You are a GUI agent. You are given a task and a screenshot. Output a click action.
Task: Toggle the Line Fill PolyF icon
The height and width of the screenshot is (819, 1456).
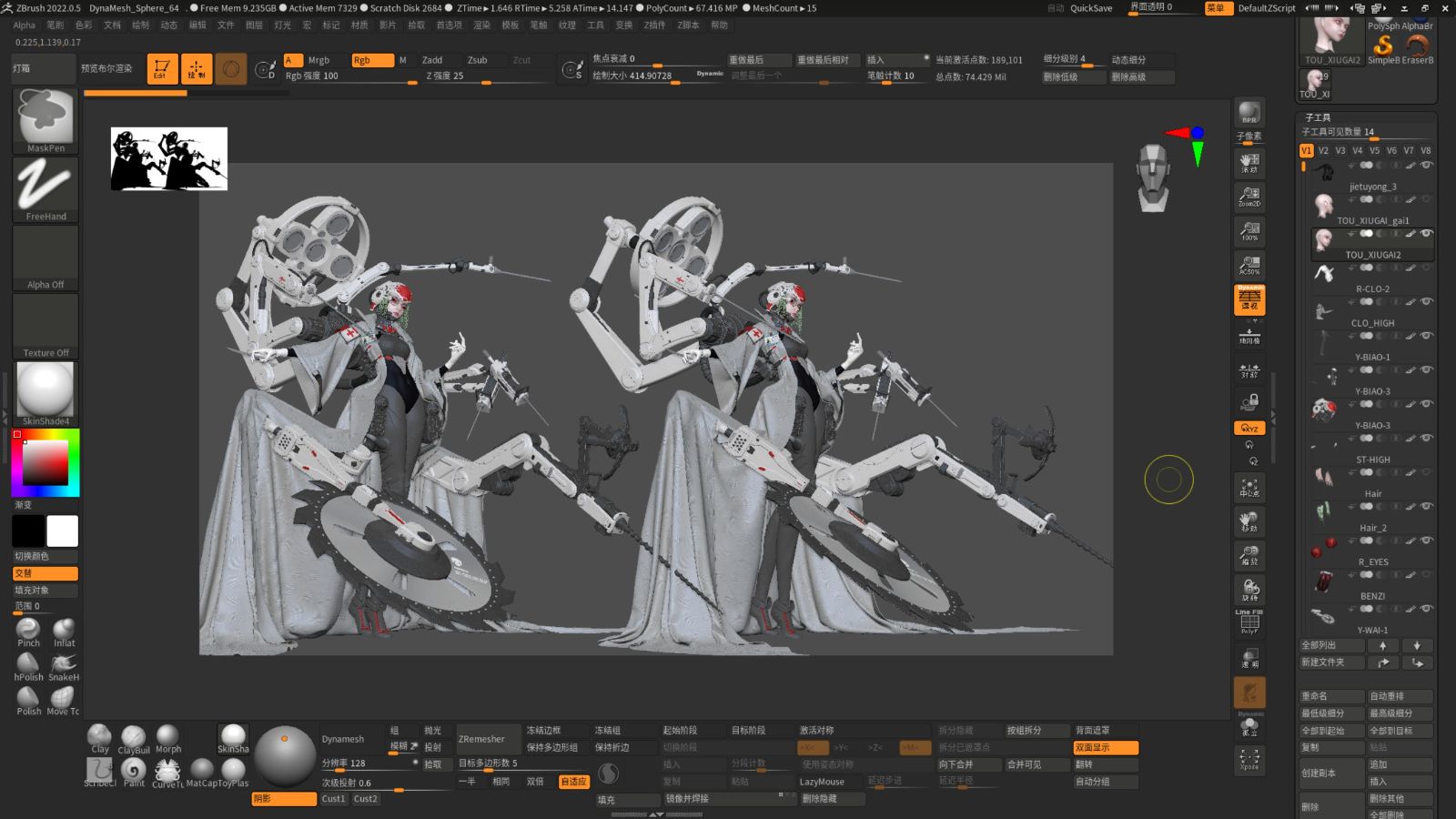click(x=1249, y=622)
